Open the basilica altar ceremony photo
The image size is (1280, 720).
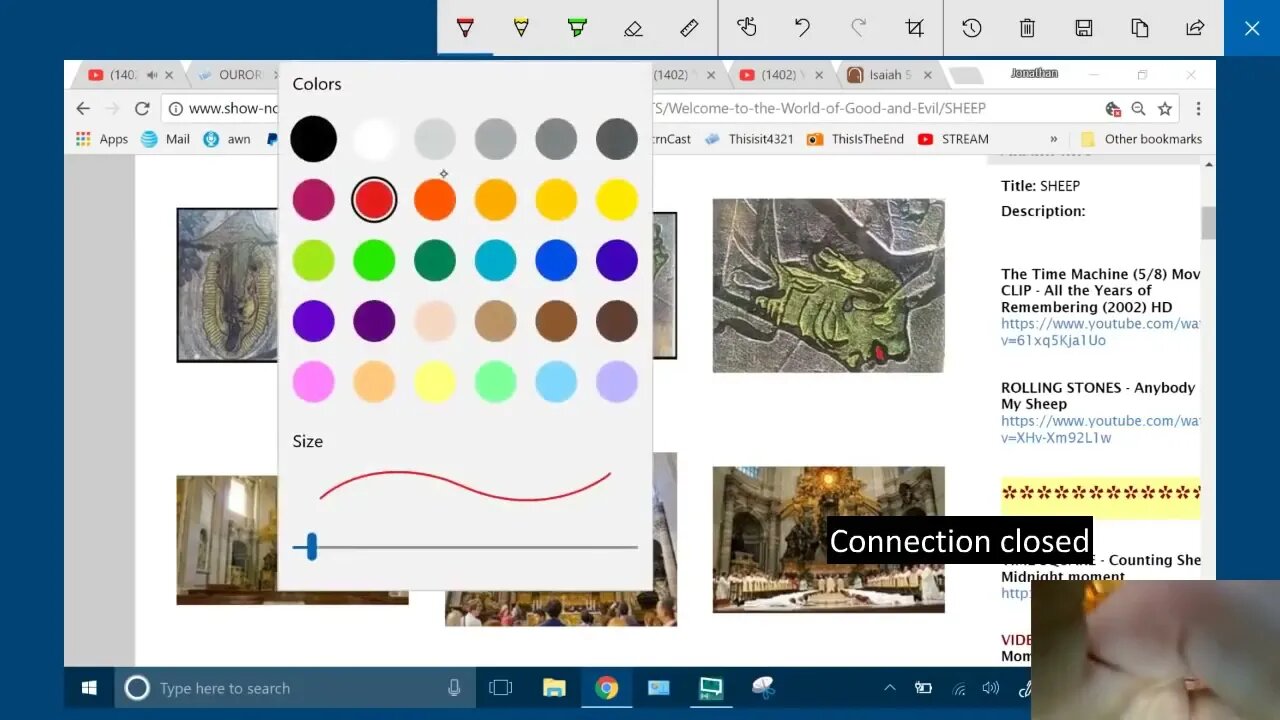pos(828,539)
